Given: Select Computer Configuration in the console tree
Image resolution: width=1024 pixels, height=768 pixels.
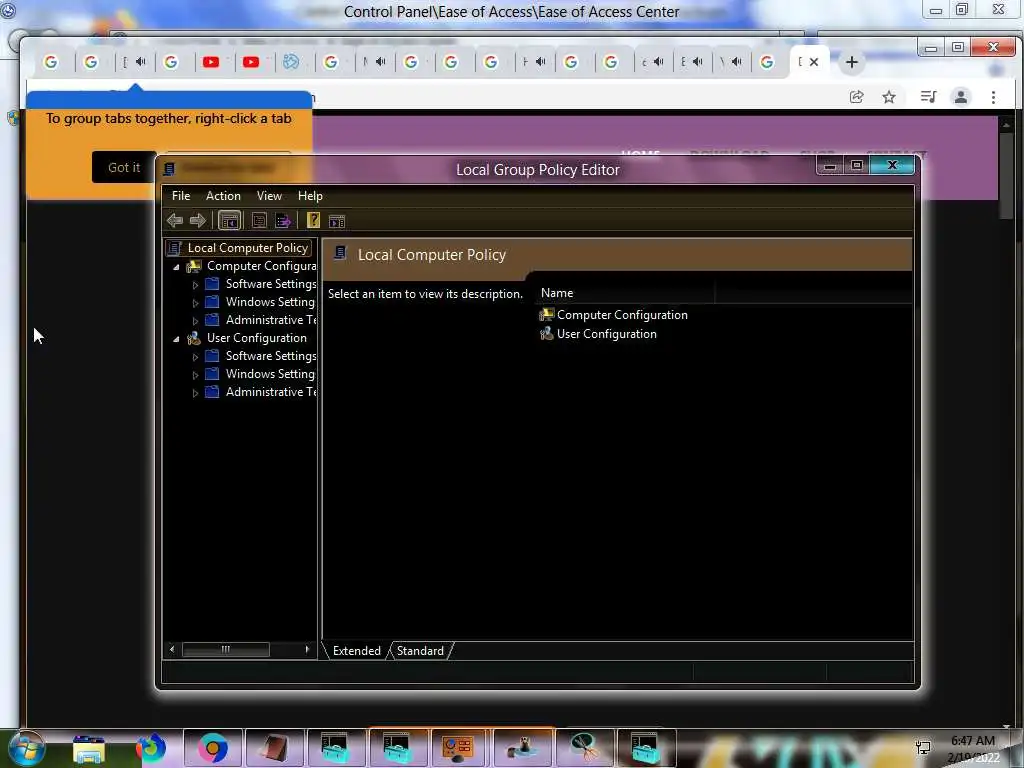Looking at the screenshot, I should click(x=261, y=266).
